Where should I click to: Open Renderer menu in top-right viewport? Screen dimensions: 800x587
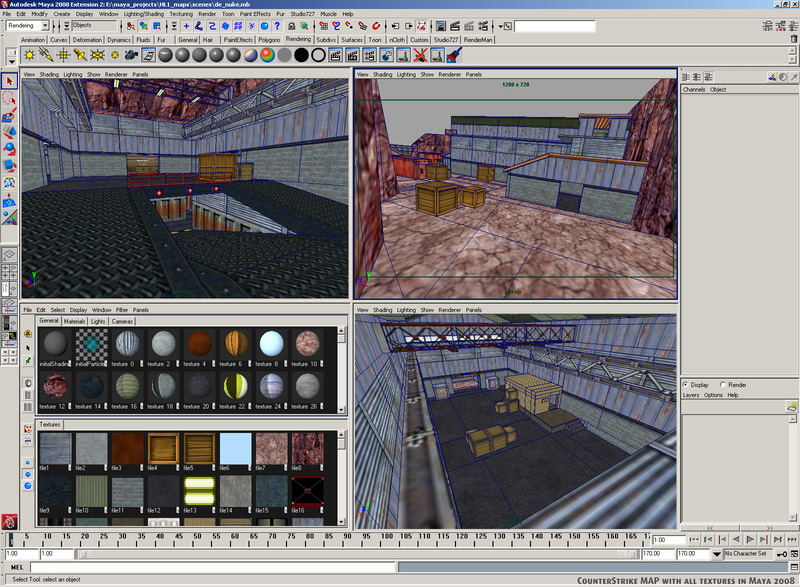(x=449, y=74)
